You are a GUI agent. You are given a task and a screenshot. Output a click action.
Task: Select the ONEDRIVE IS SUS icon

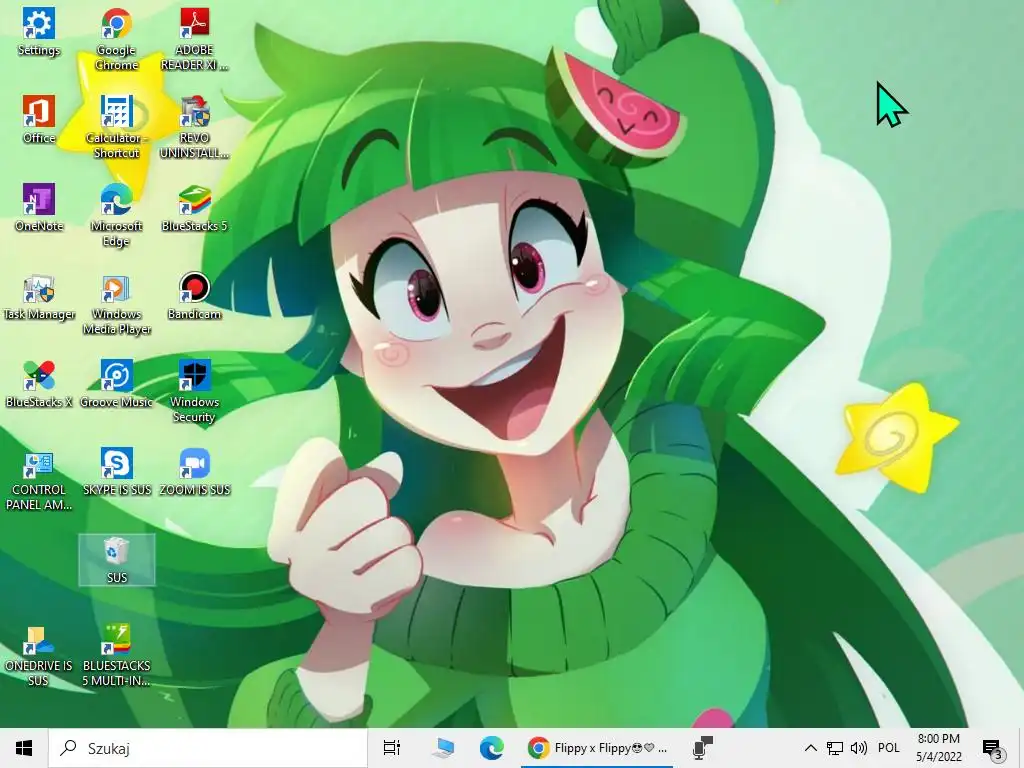39,655
